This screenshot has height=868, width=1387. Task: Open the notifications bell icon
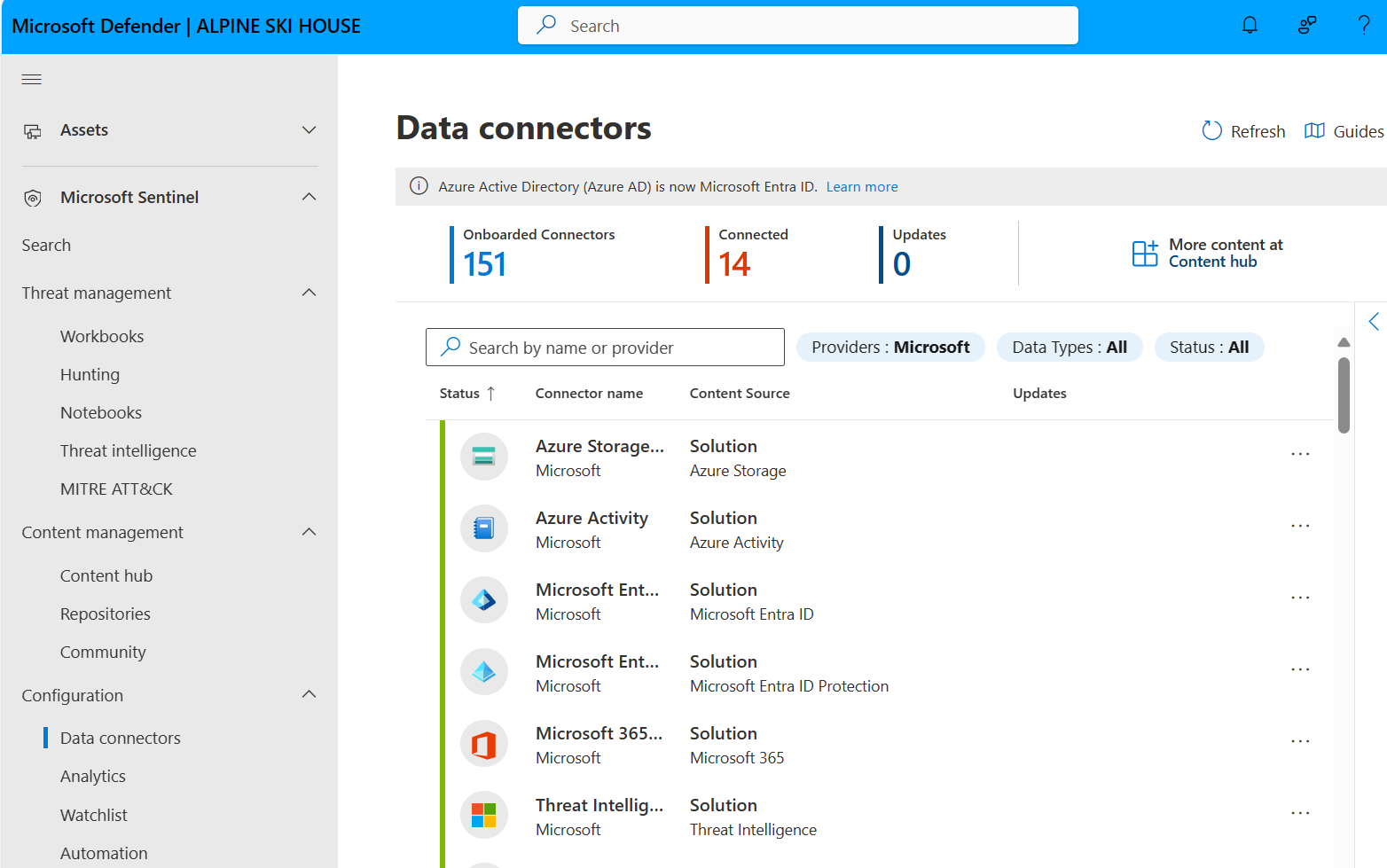click(1250, 25)
